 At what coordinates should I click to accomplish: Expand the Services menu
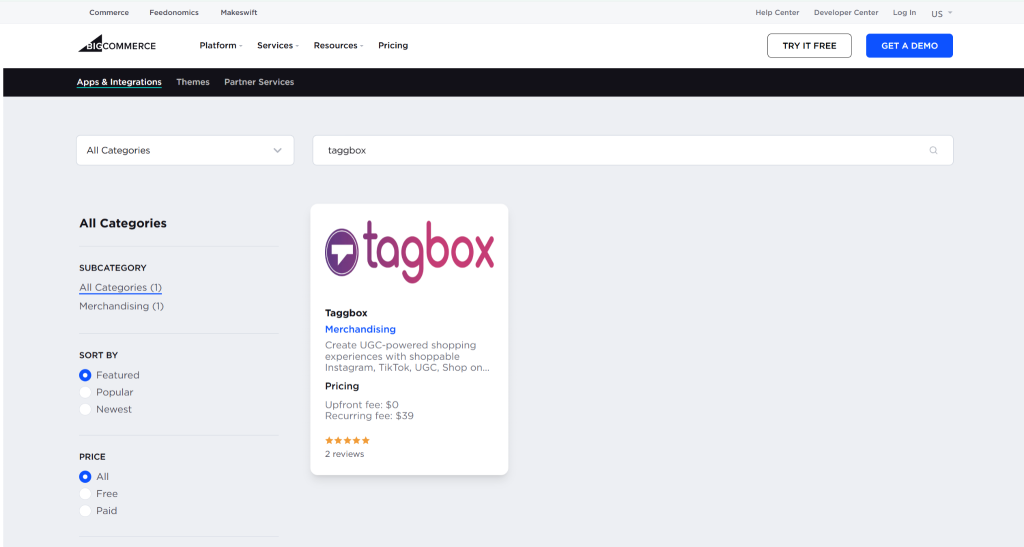(278, 45)
